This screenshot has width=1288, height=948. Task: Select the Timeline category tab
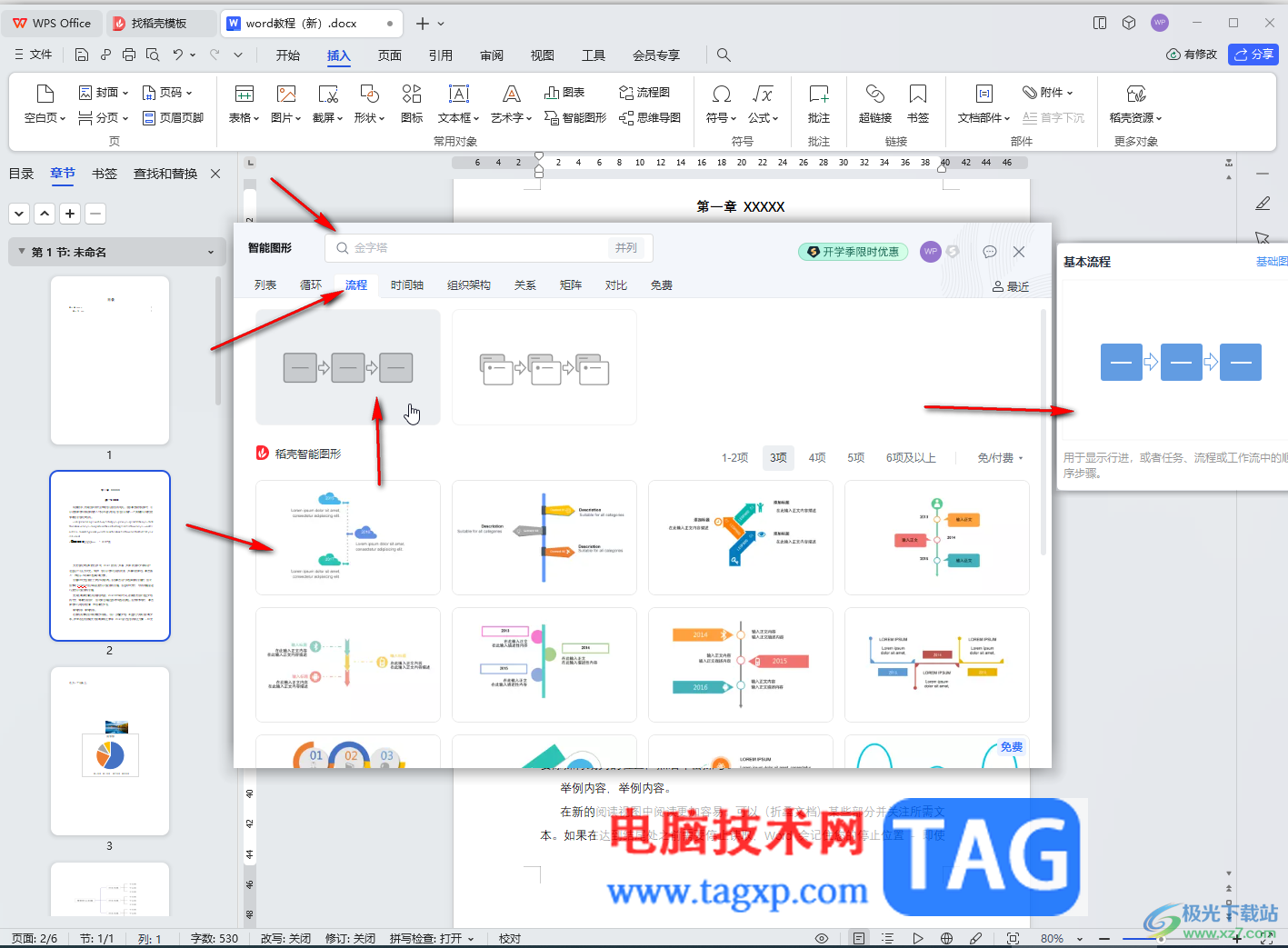407,285
